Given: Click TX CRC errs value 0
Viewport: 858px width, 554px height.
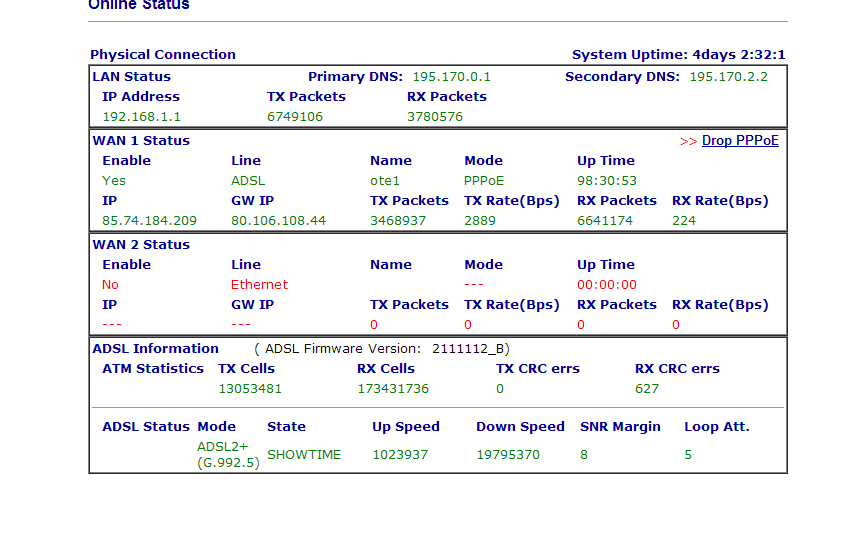Looking at the screenshot, I should coord(500,389).
